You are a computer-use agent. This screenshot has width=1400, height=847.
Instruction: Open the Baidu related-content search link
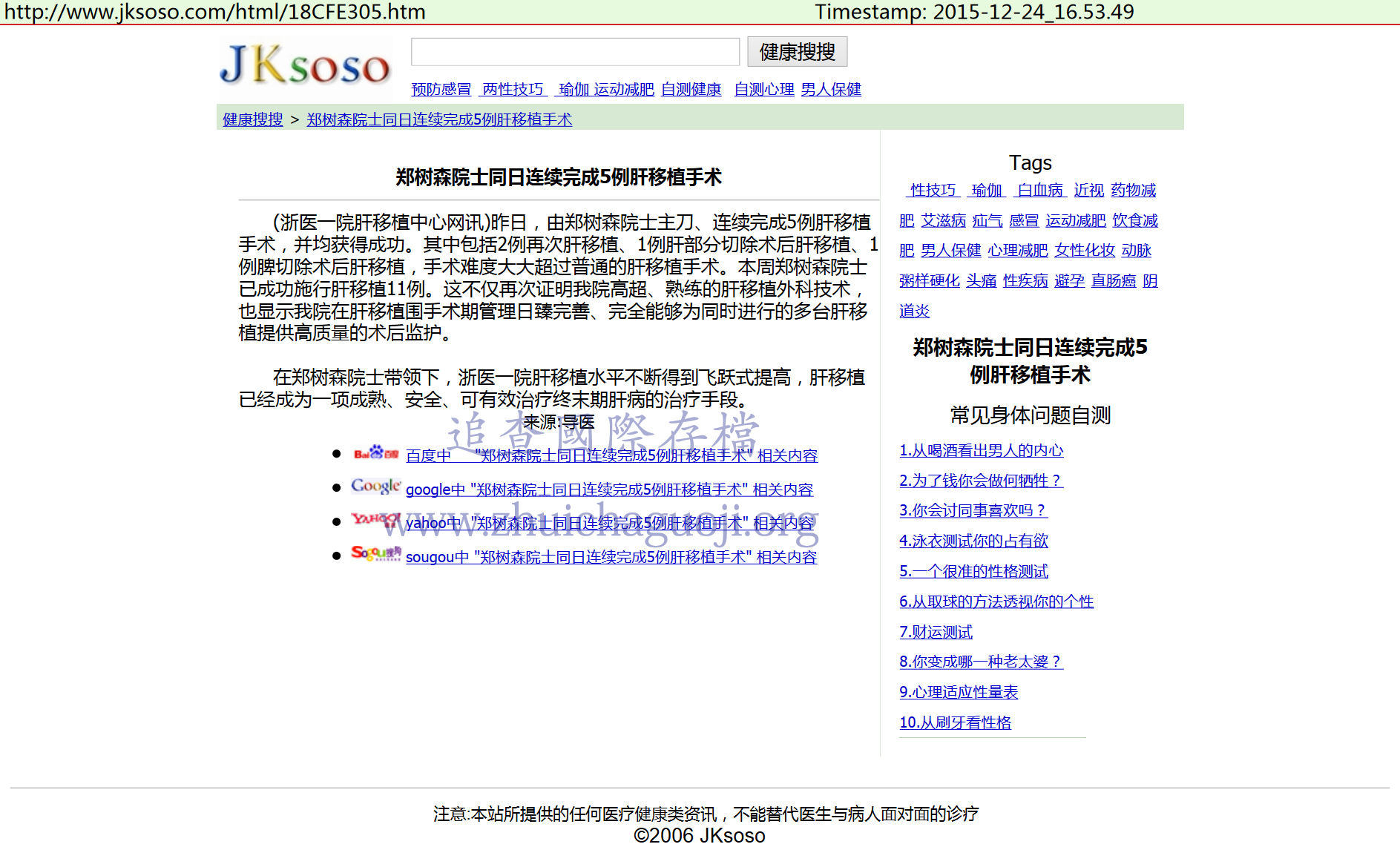tap(611, 455)
